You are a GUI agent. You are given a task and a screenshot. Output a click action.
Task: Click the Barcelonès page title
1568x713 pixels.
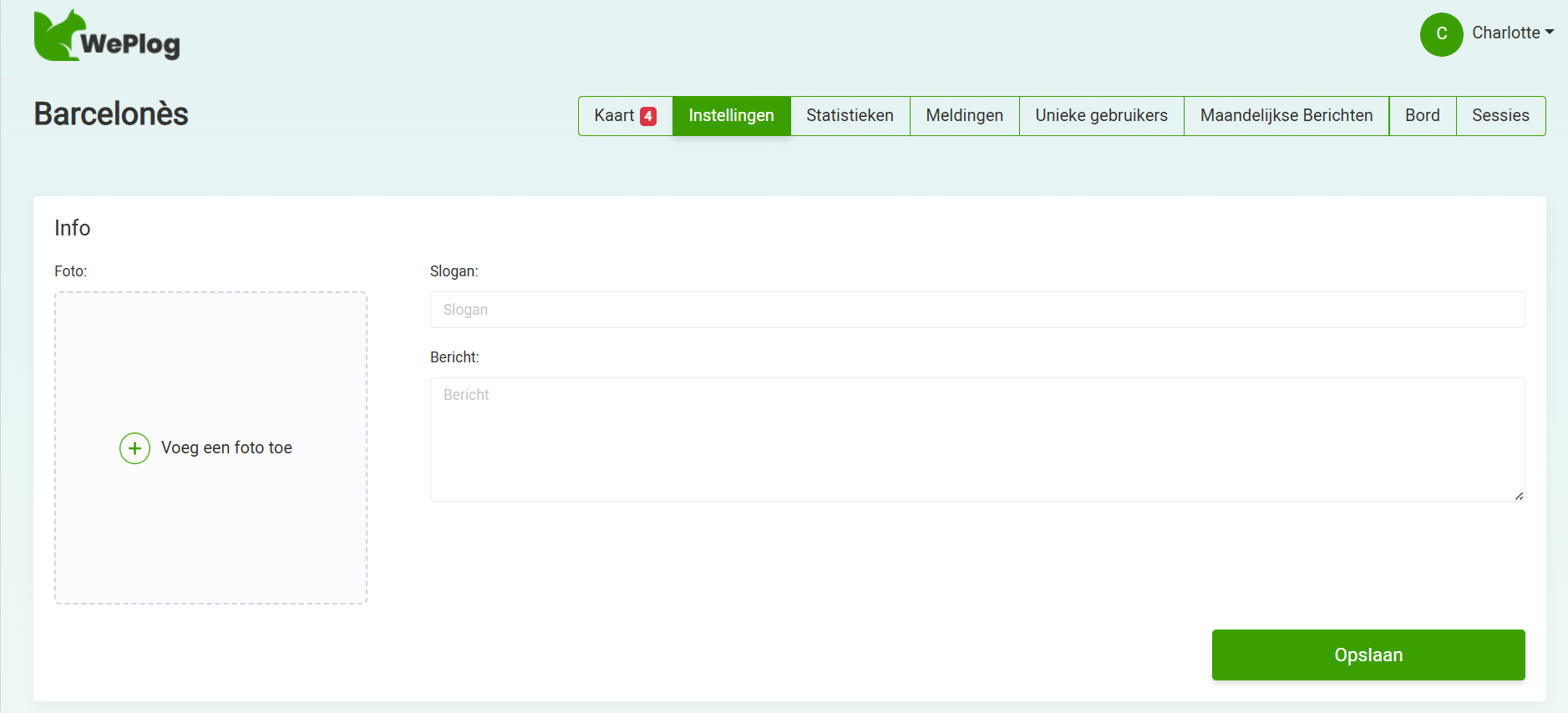(x=111, y=114)
